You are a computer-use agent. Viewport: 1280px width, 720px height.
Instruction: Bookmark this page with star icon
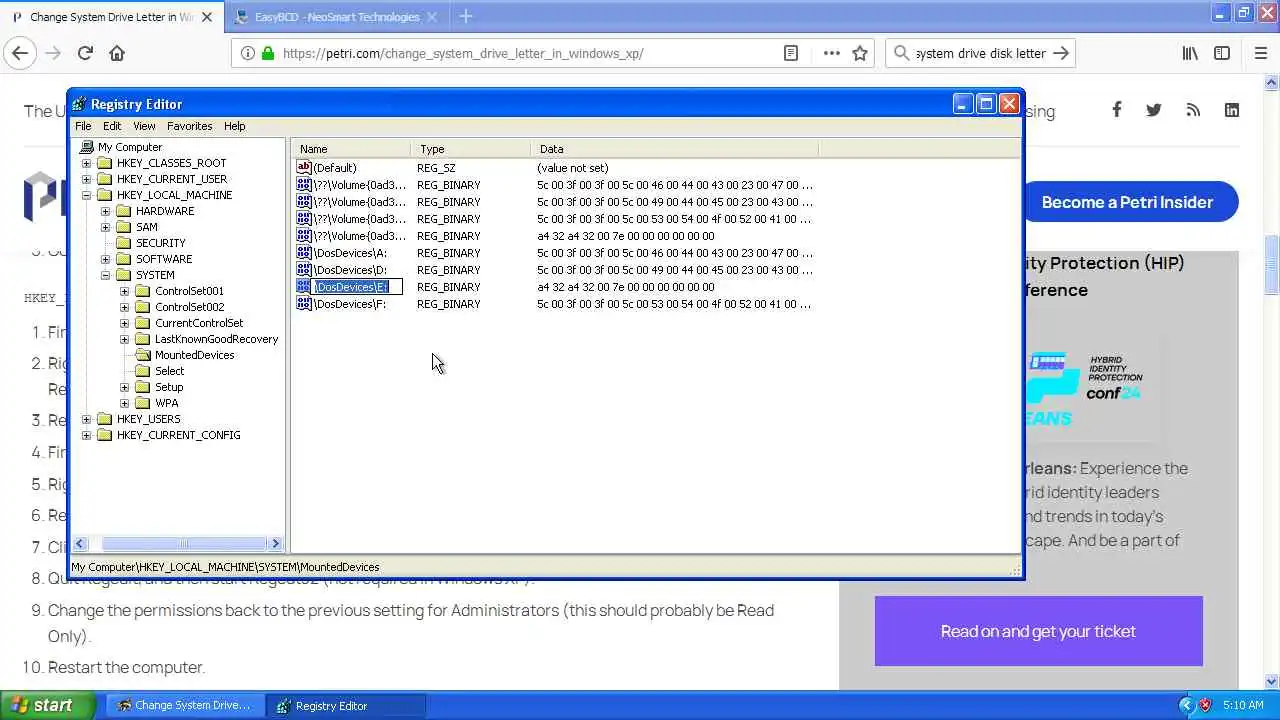pos(860,53)
